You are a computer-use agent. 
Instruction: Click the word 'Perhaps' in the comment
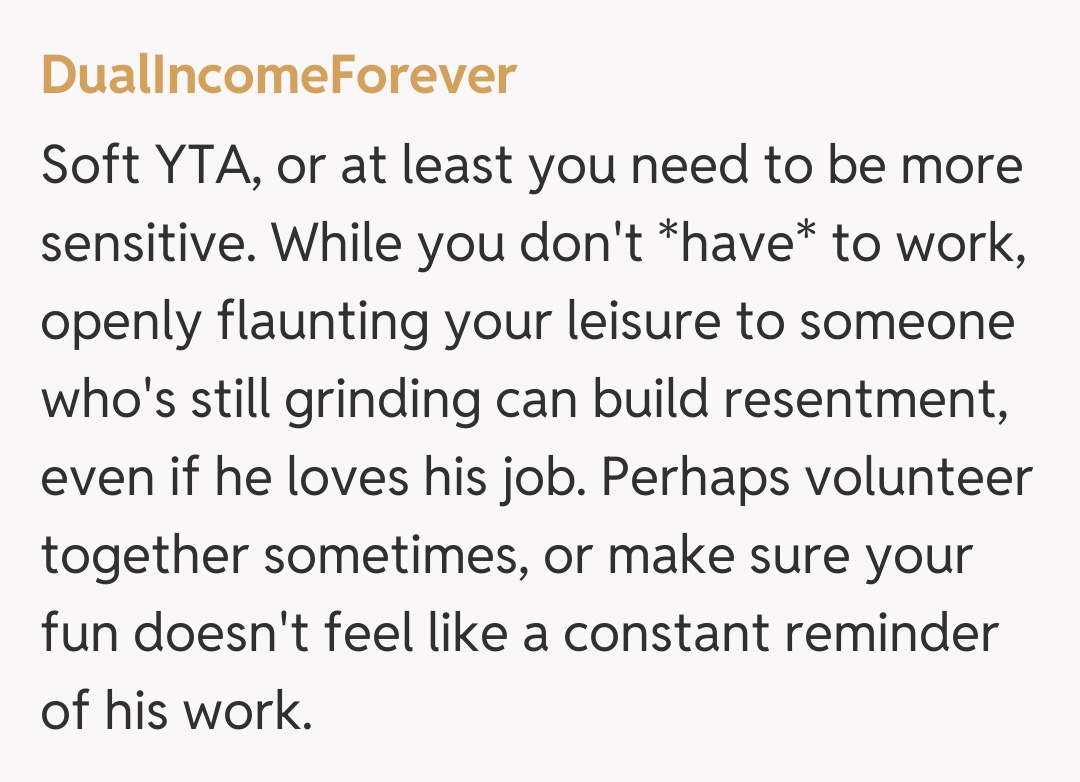pyautogui.click(x=690, y=479)
